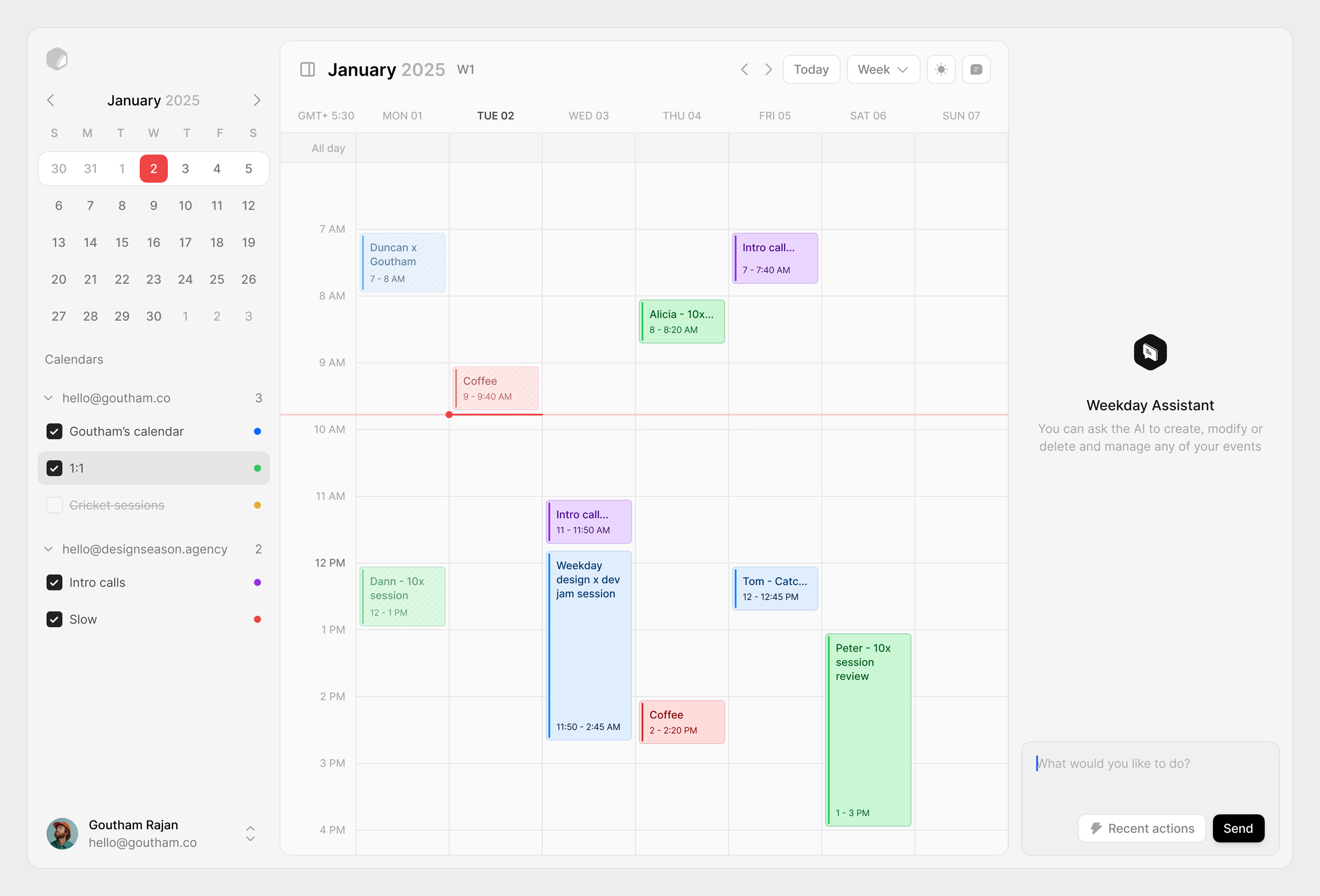Uncheck the Intro calls calendar
1320x896 pixels.
(54, 582)
